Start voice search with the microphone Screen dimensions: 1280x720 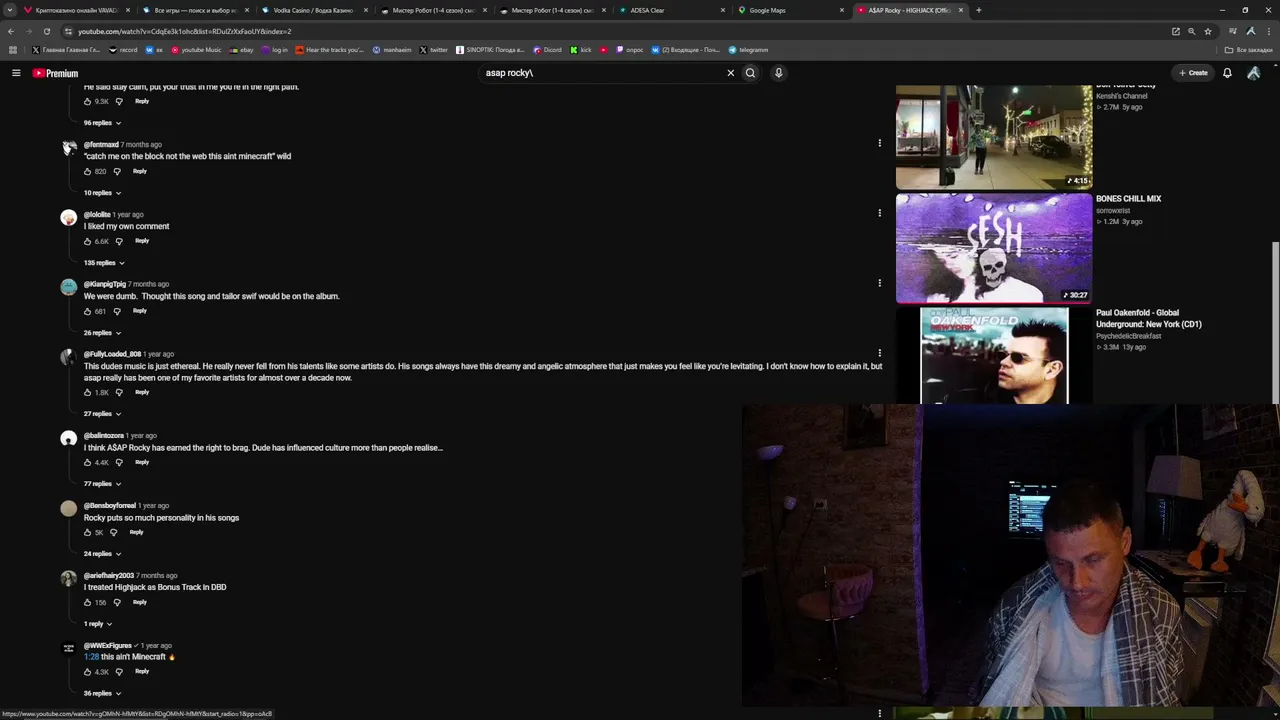point(778,73)
